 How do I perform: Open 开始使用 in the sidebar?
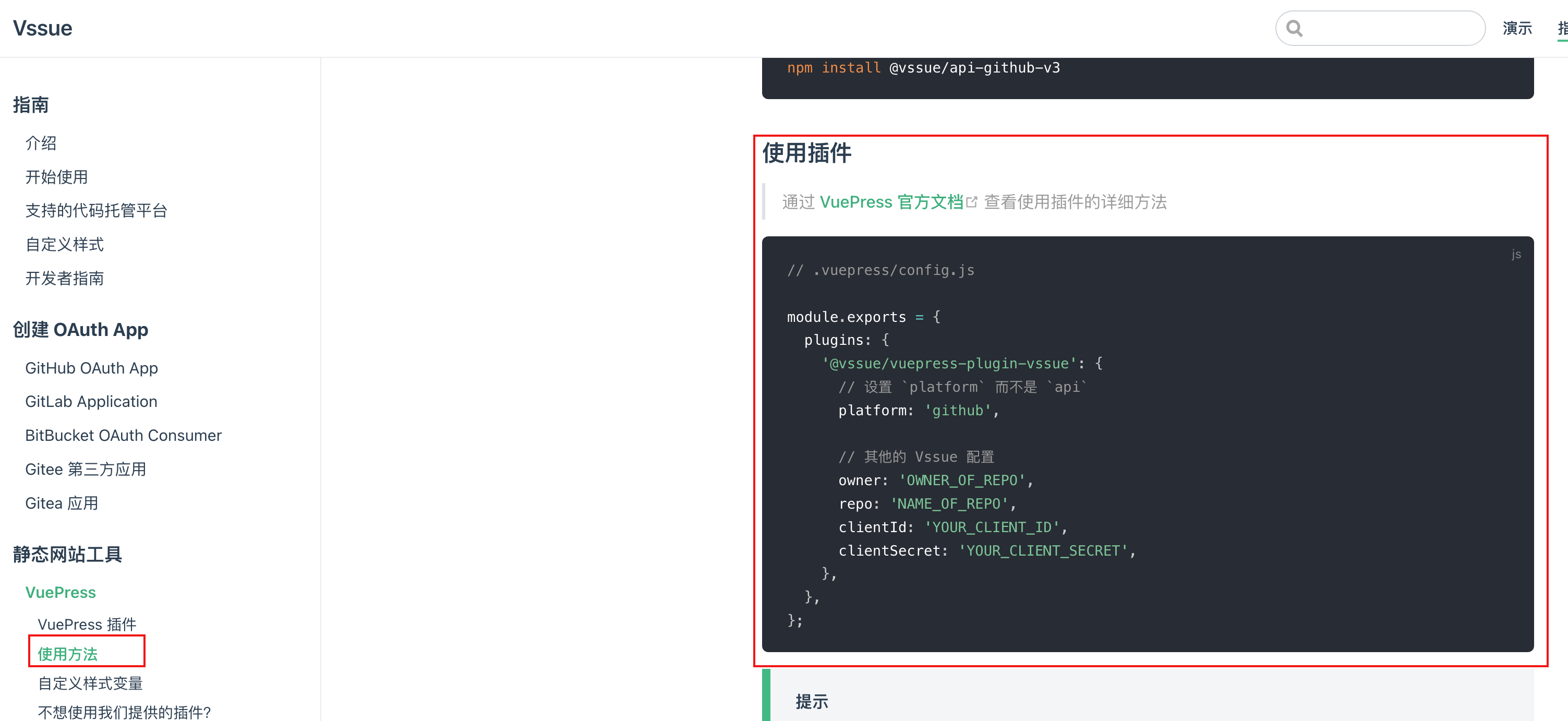click(57, 177)
